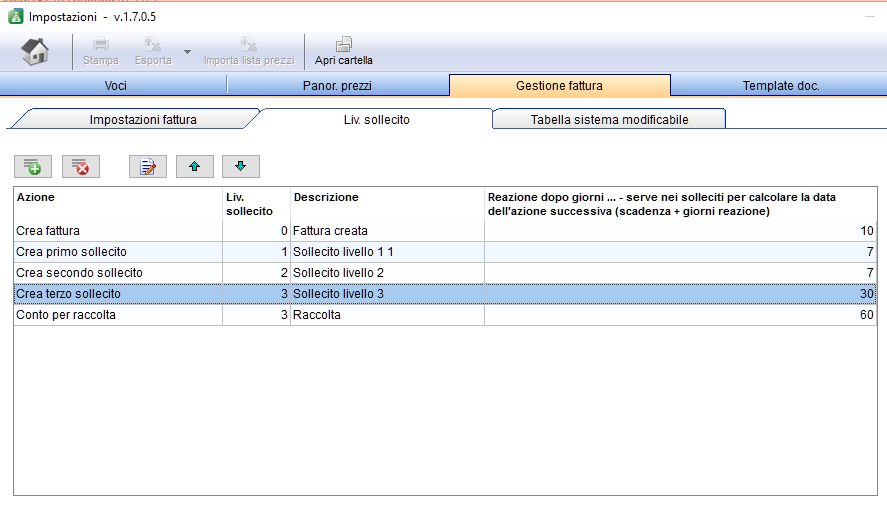This screenshot has width=887, height=507.
Task: Select the 'Crea terzo sollecito' row
Action: coord(445,294)
